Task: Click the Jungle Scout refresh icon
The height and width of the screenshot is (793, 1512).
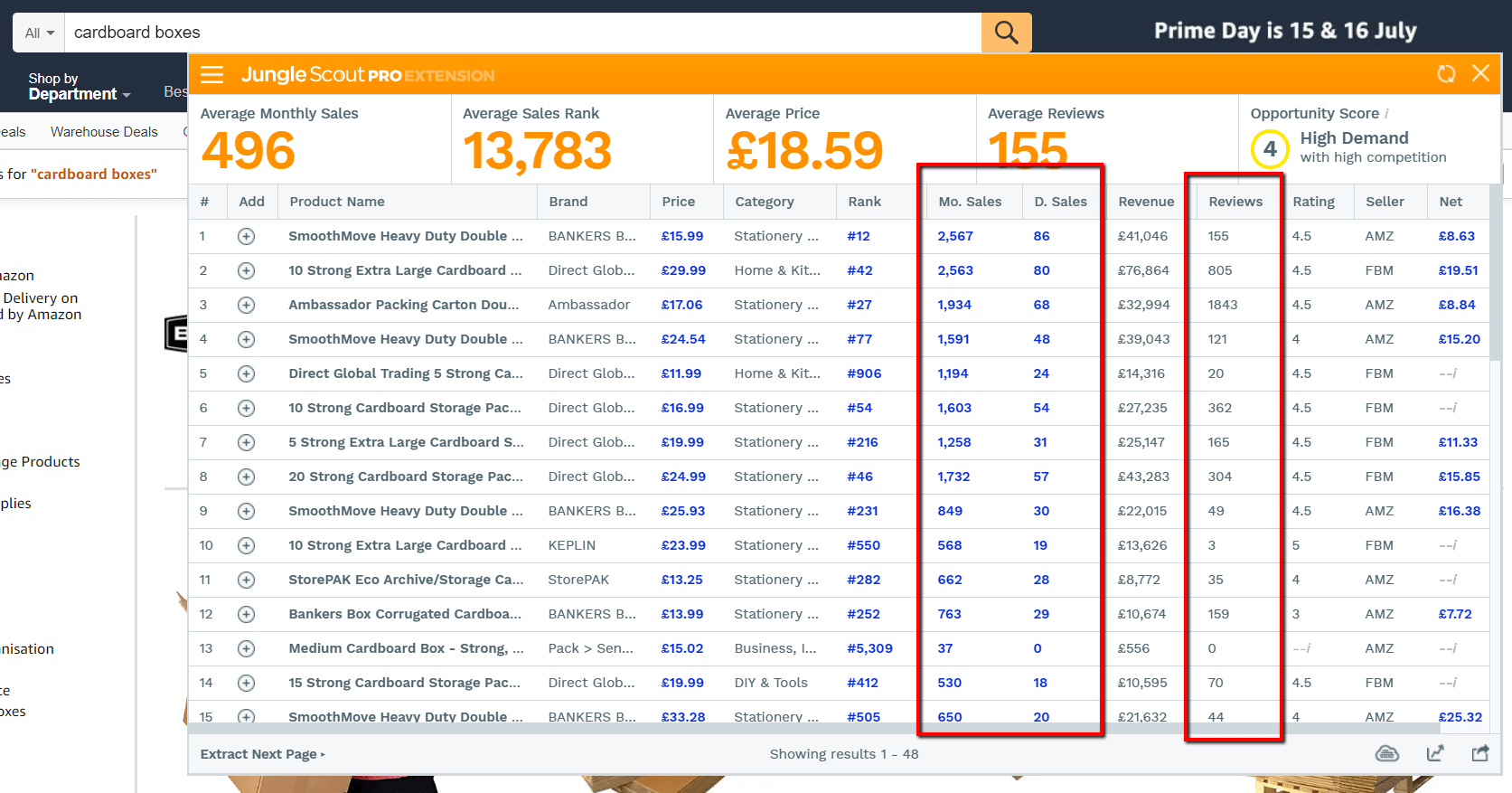Action: tap(1446, 74)
